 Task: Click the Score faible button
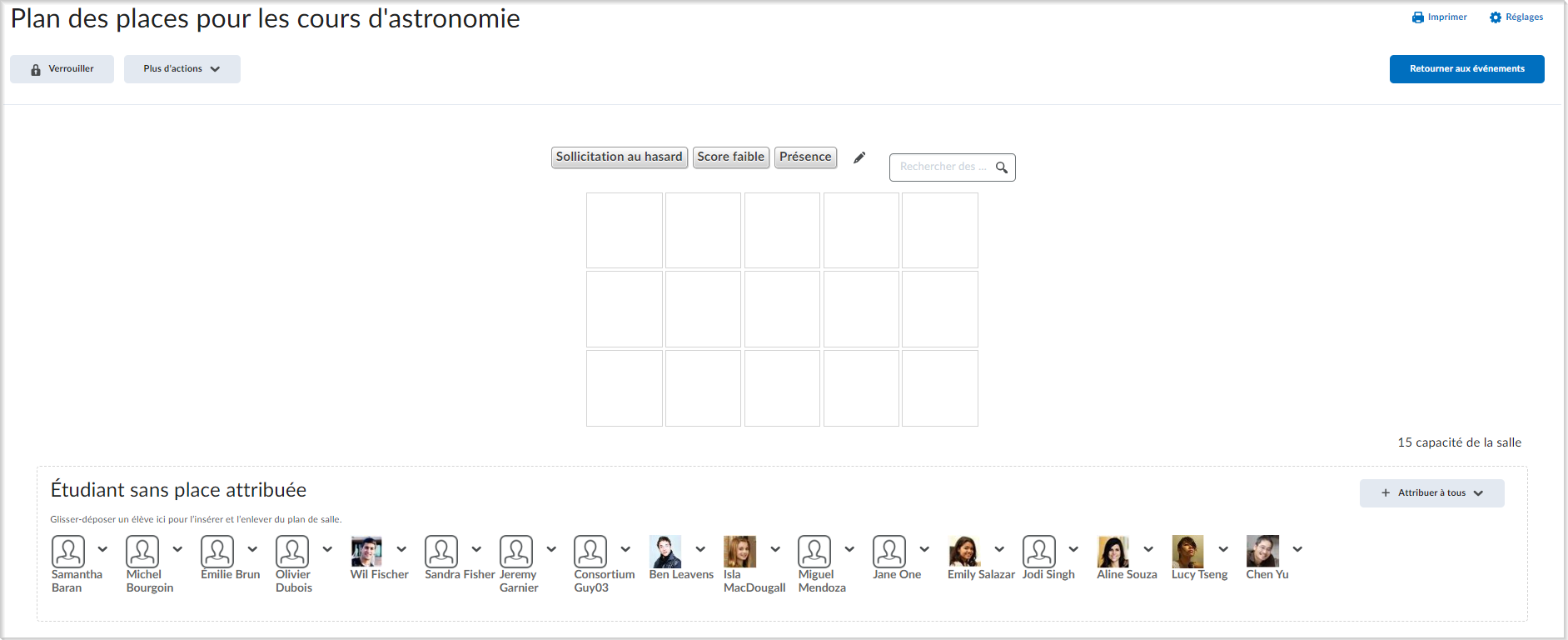tap(731, 157)
